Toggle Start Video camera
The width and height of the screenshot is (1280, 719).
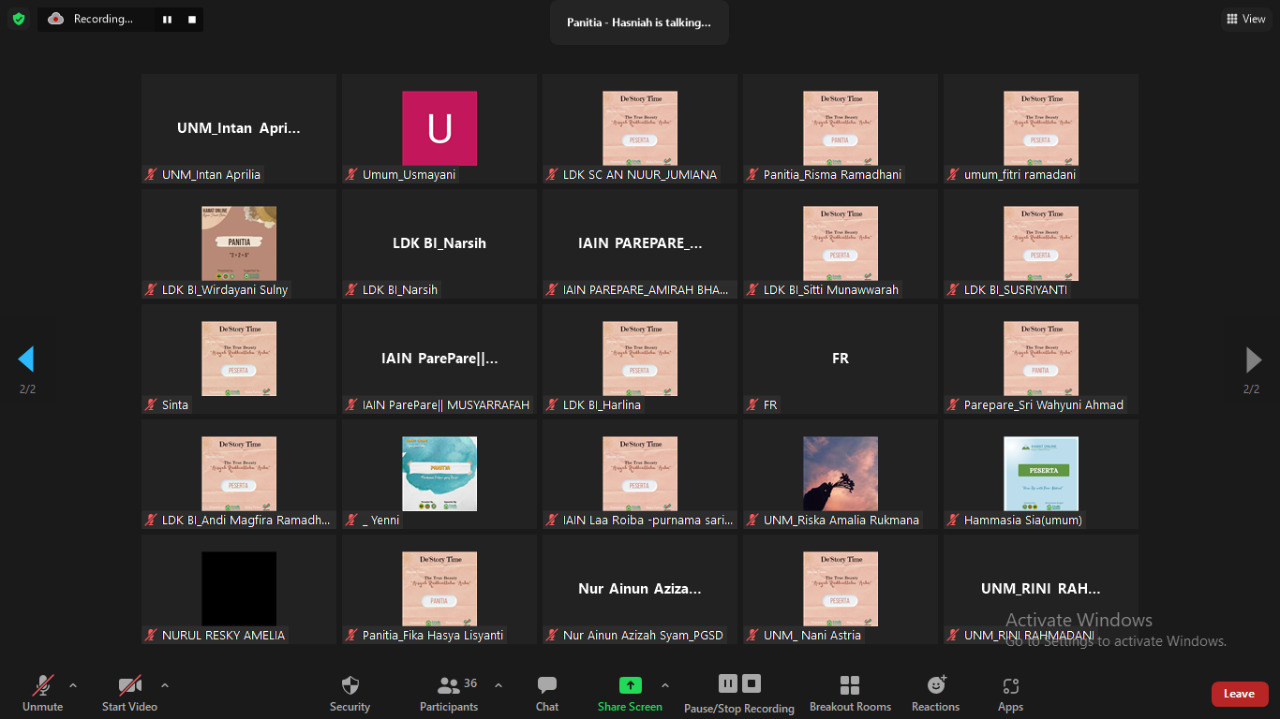pyautogui.click(x=130, y=693)
